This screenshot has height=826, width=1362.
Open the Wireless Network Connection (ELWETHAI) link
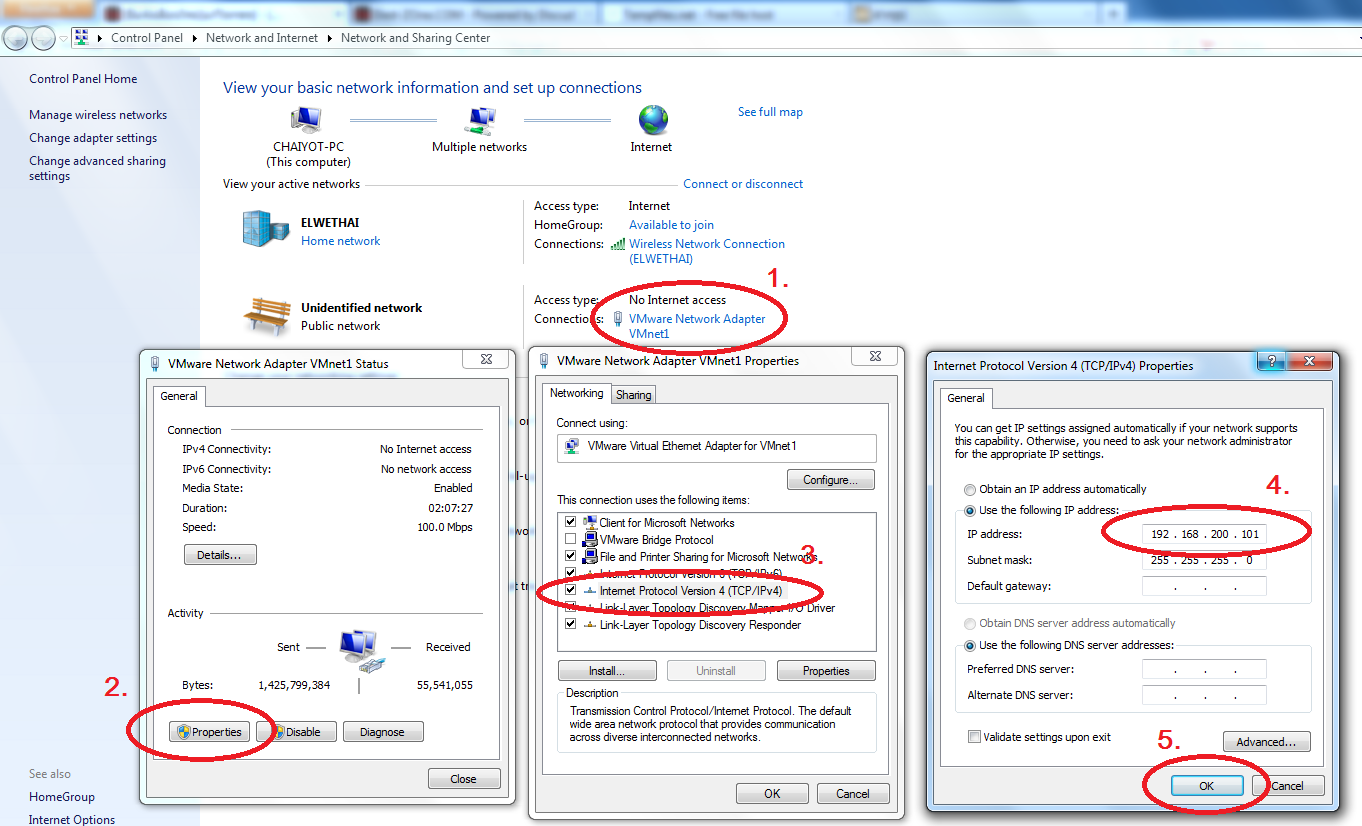[707, 251]
